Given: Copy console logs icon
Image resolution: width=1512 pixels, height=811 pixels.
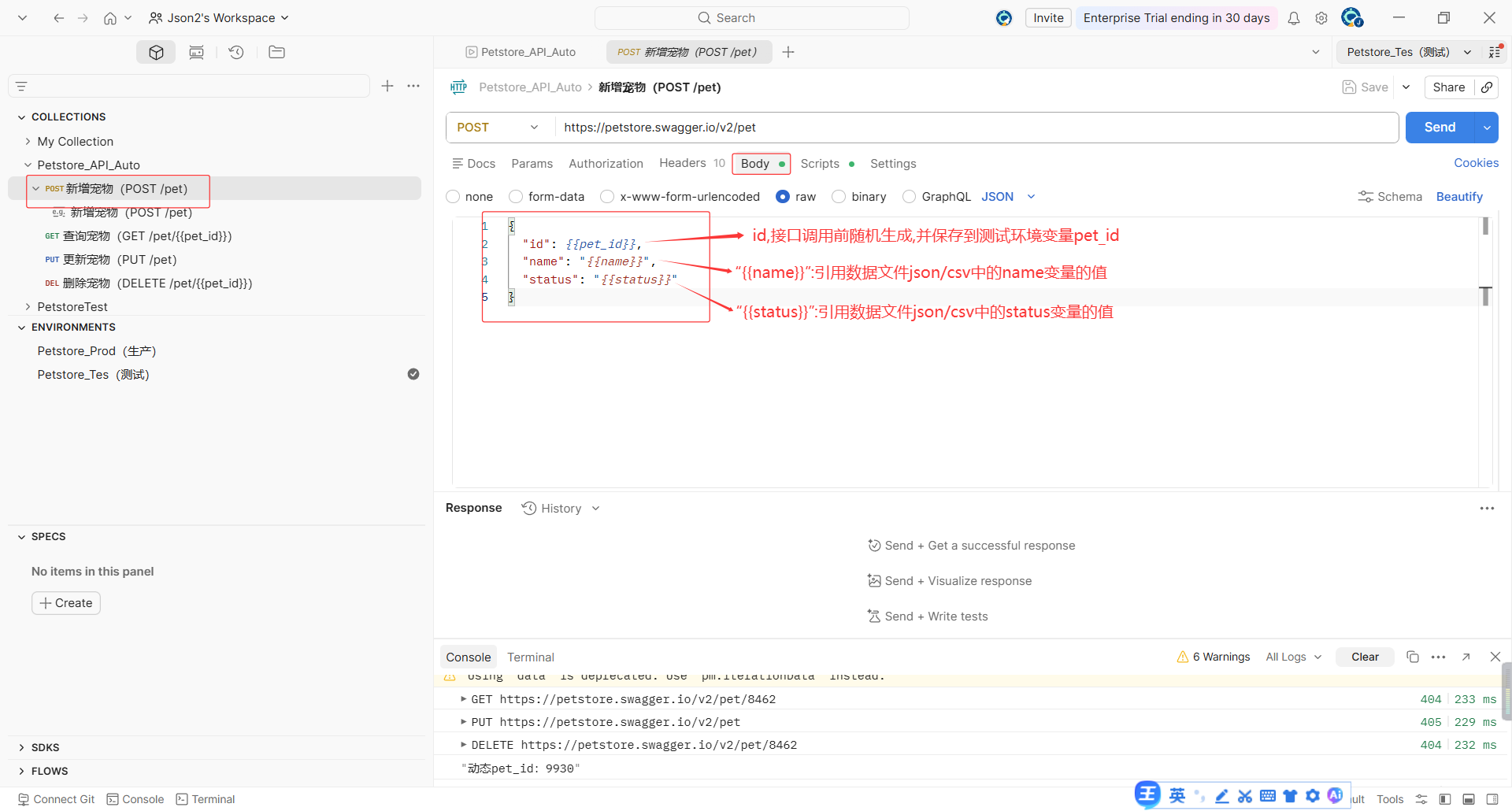Looking at the screenshot, I should point(1412,657).
